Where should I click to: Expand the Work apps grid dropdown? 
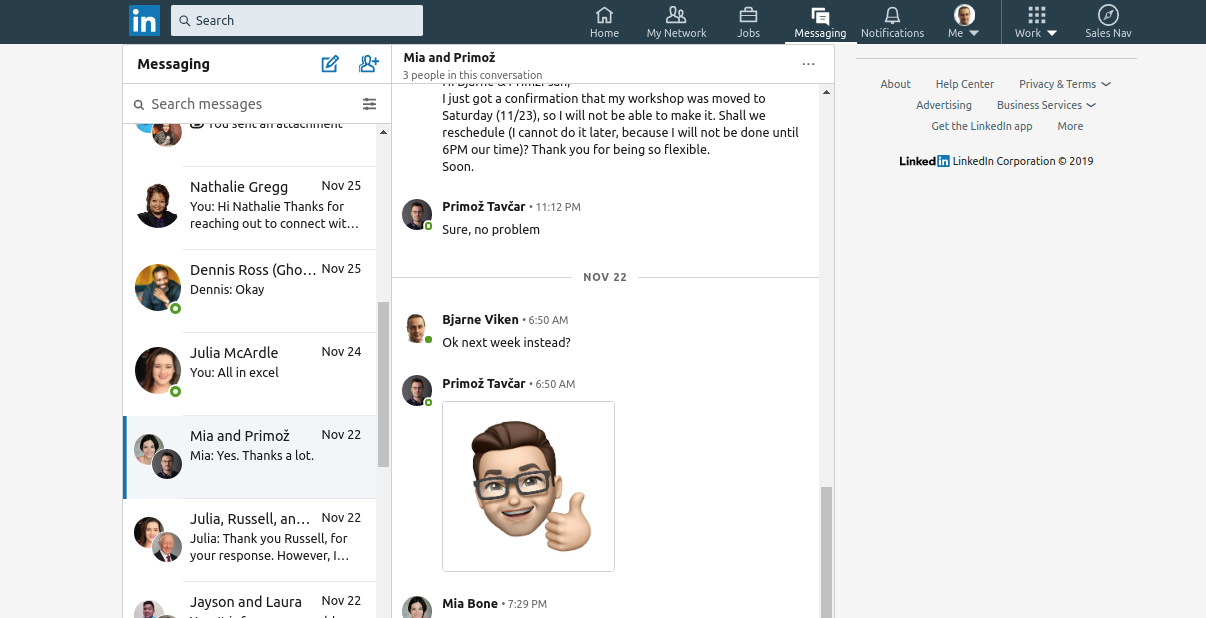tap(1036, 22)
